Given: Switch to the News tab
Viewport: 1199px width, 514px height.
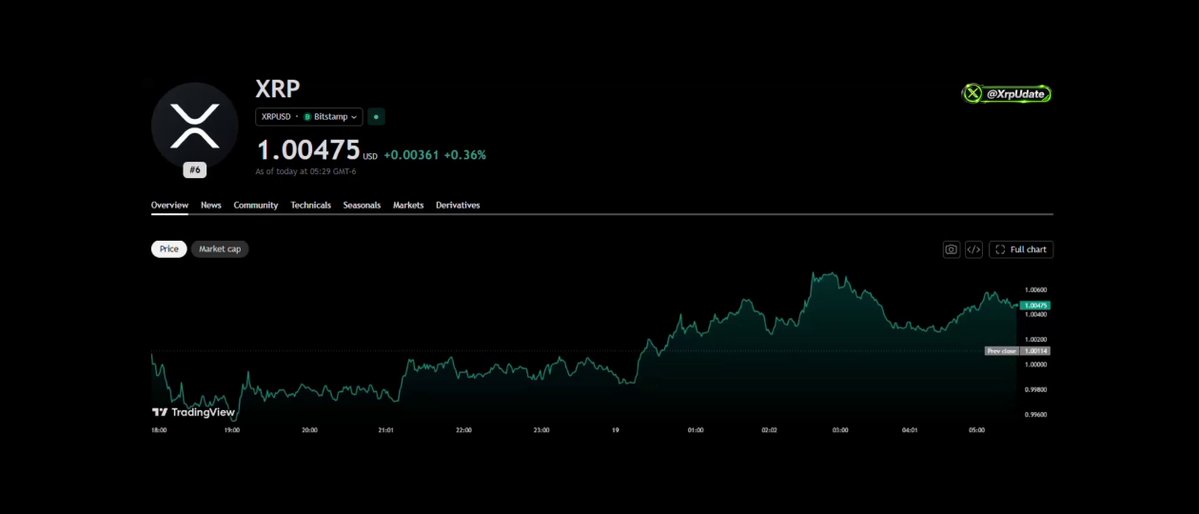Looking at the screenshot, I should click(211, 205).
